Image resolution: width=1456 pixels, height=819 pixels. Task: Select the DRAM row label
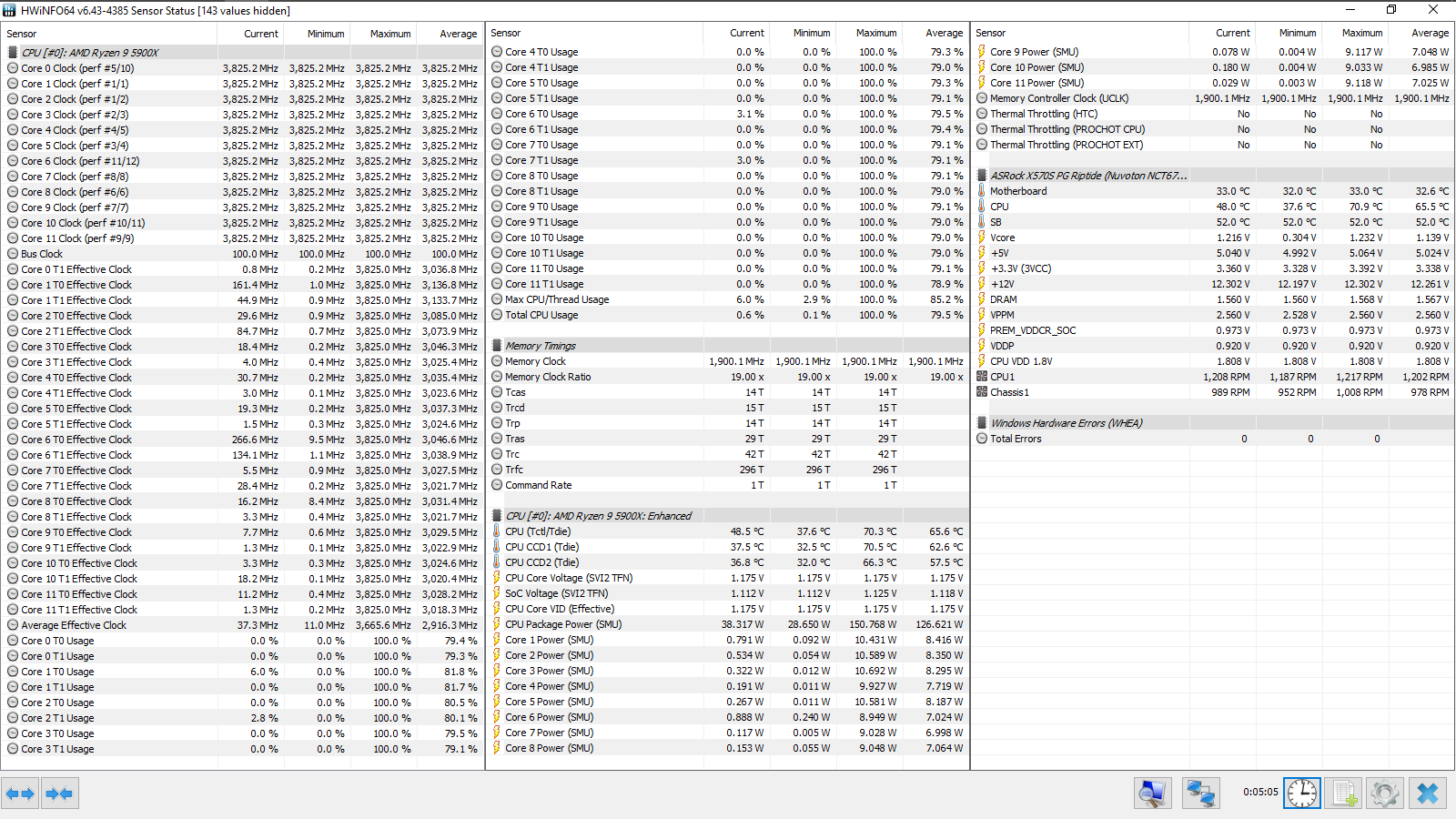click(x=1004, y=299)
